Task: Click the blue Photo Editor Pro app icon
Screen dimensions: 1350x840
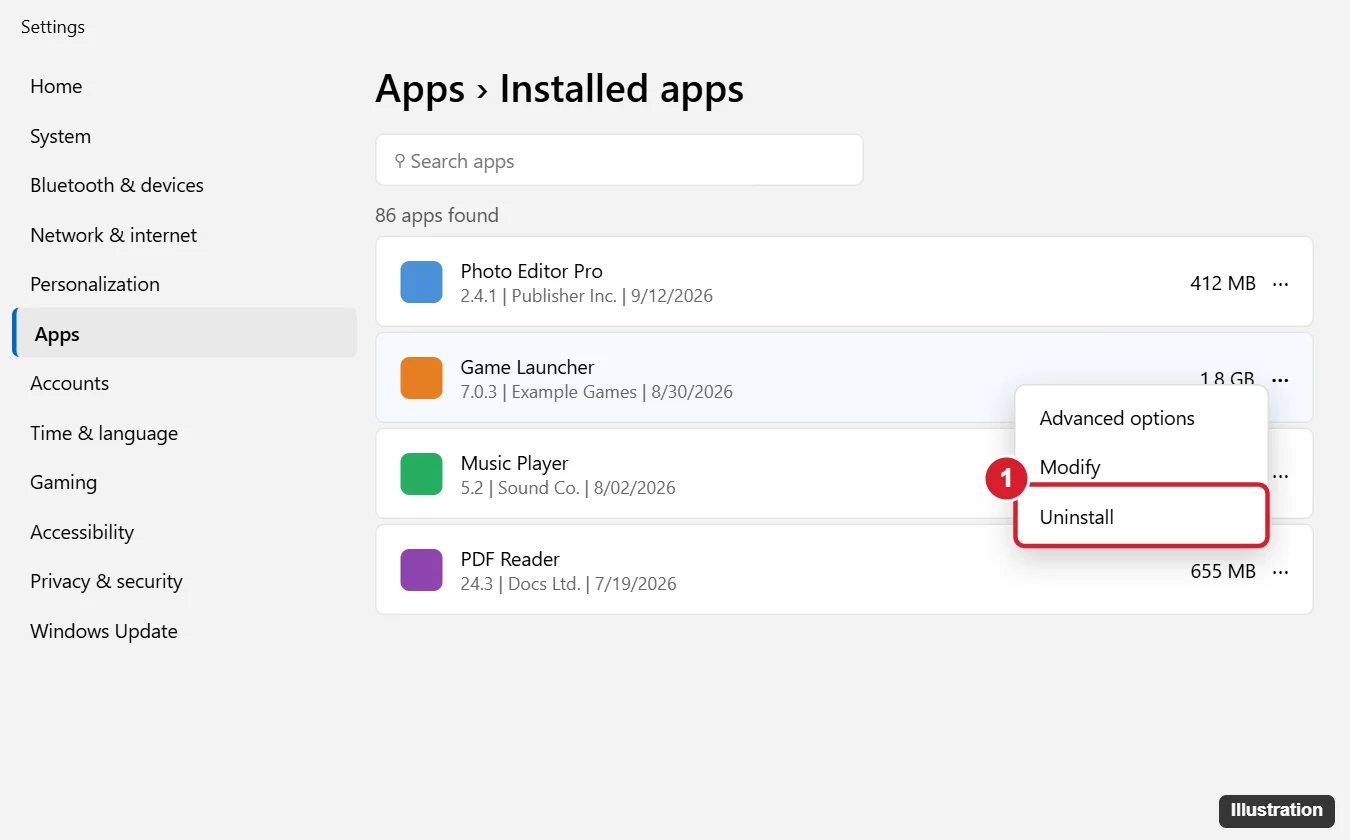Action: click(x=421, y=282)
